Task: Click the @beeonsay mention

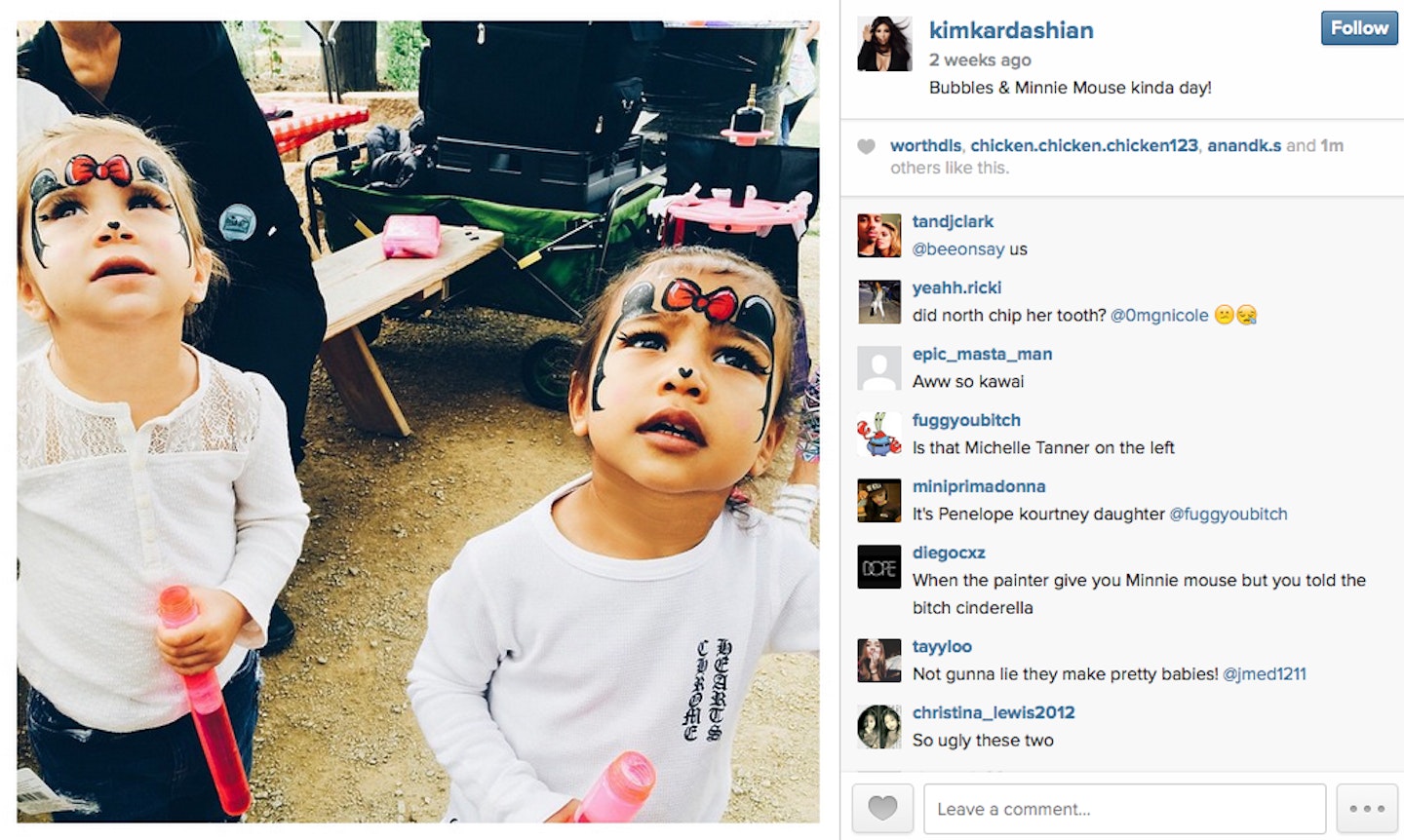Action: click(x=957, y=249)
